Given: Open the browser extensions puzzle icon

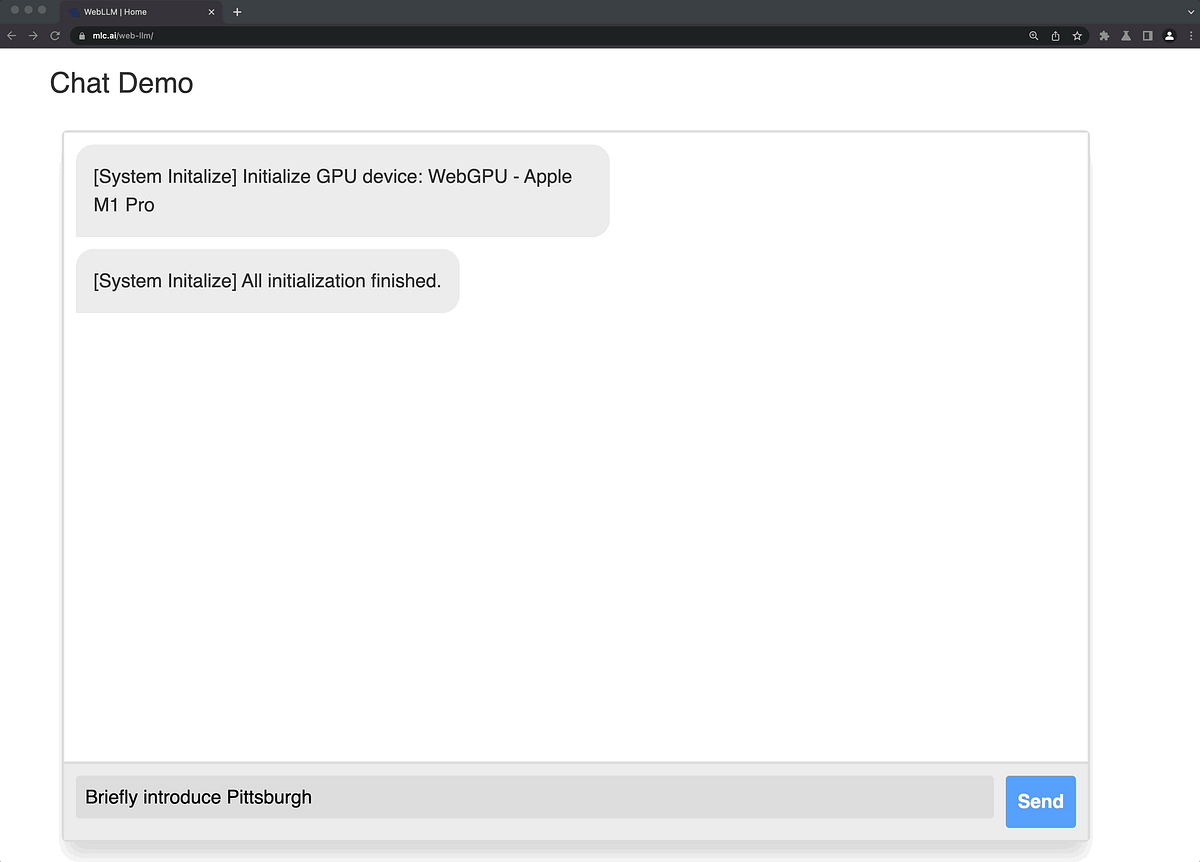Looking at the screenshot, I should coord(1103,35).
